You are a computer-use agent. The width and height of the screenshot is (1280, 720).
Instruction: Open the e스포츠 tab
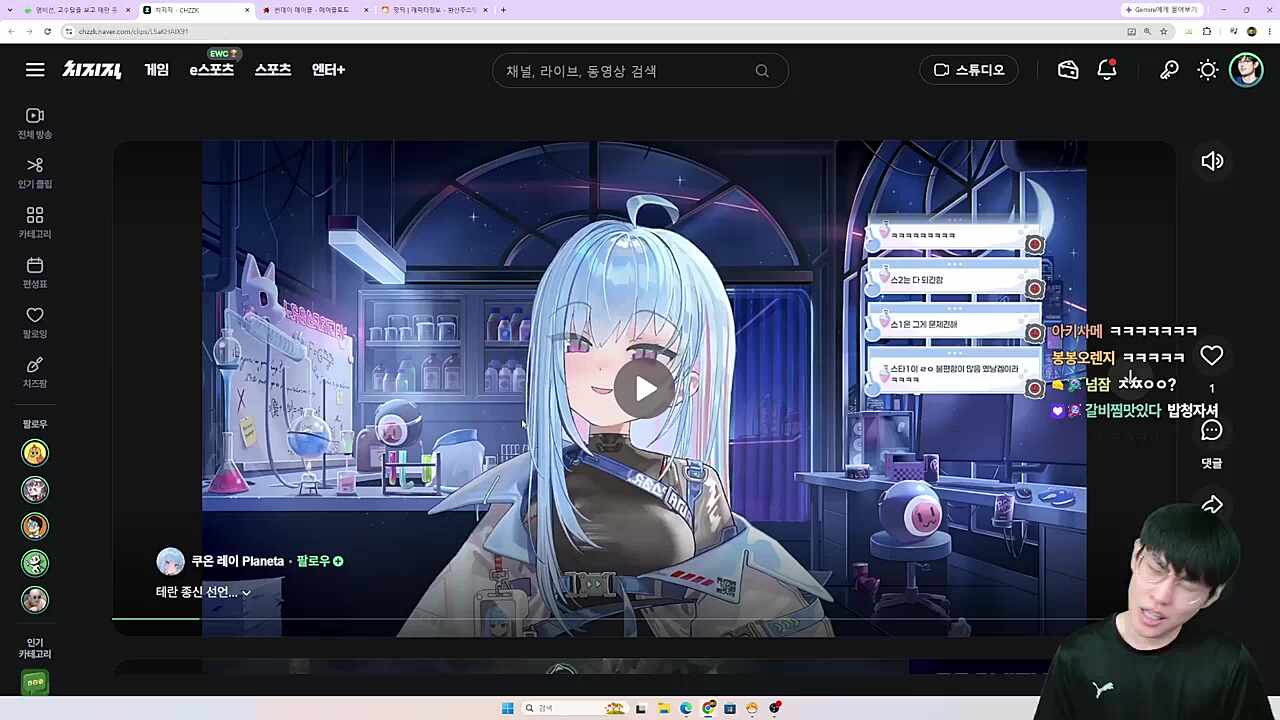coord(212,70)
